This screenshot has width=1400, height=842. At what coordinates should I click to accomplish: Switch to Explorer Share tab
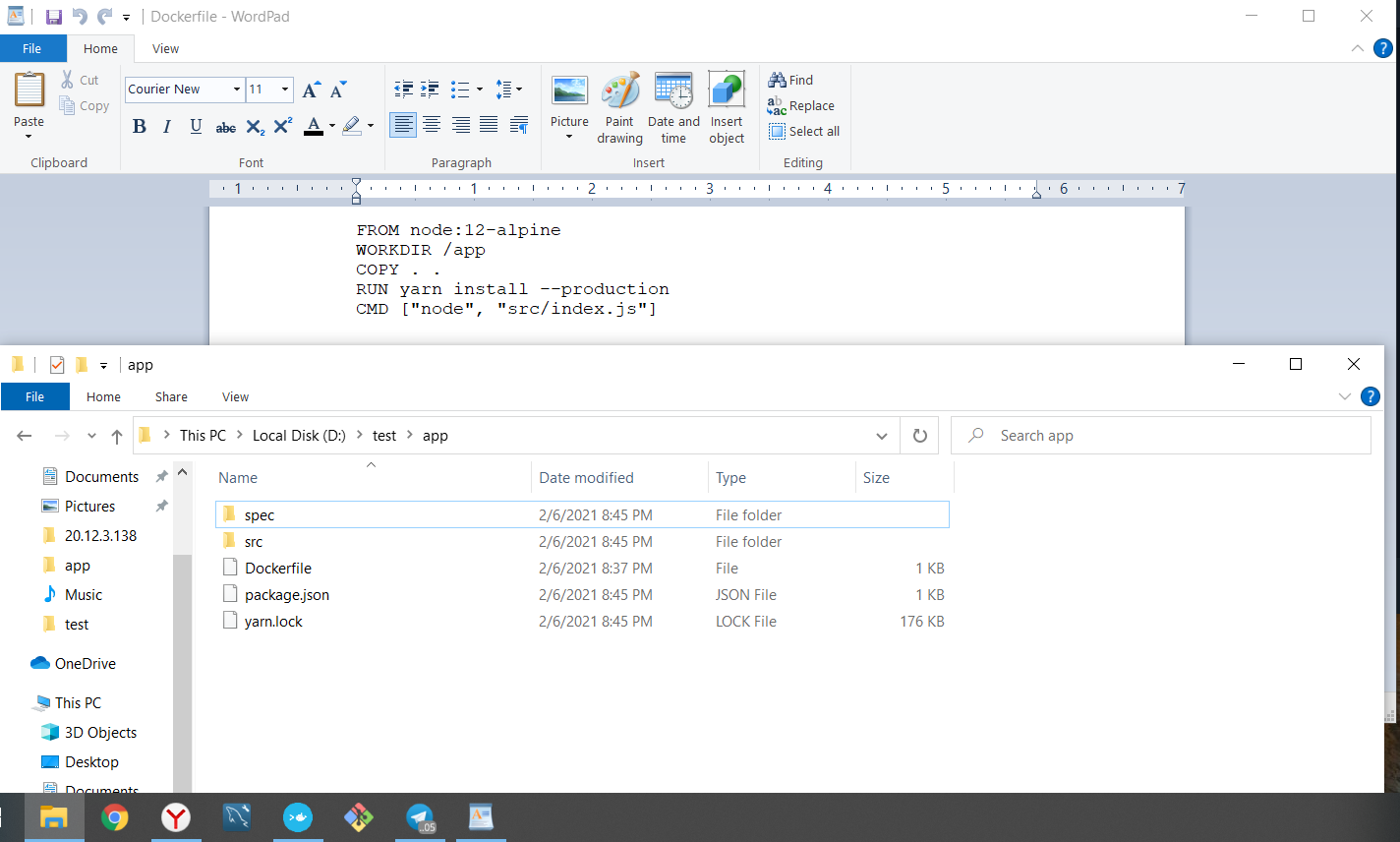coord(171,396)
